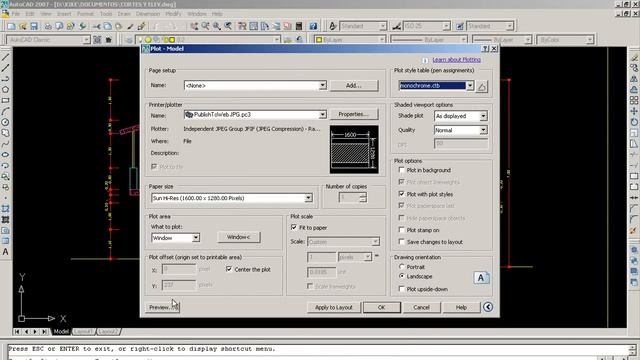The width and height of the screenshot is (640, 360).
Task: Click the Window< button
Action: [239, 237]
